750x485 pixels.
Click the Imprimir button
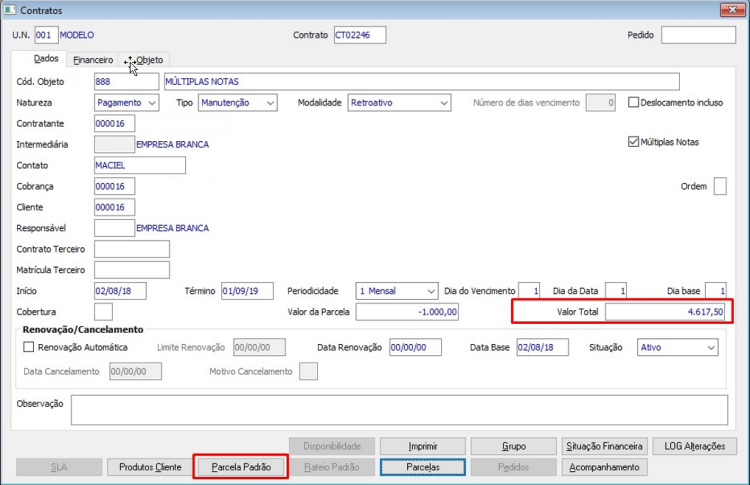423,446
